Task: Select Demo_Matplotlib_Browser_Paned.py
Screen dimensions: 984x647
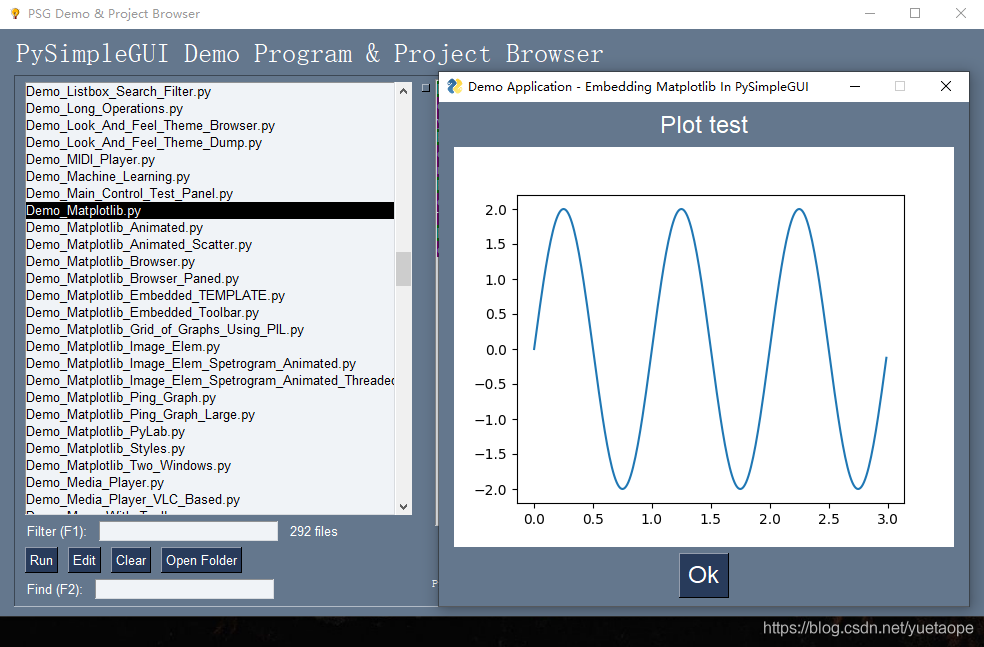Action: pos(210,278)
